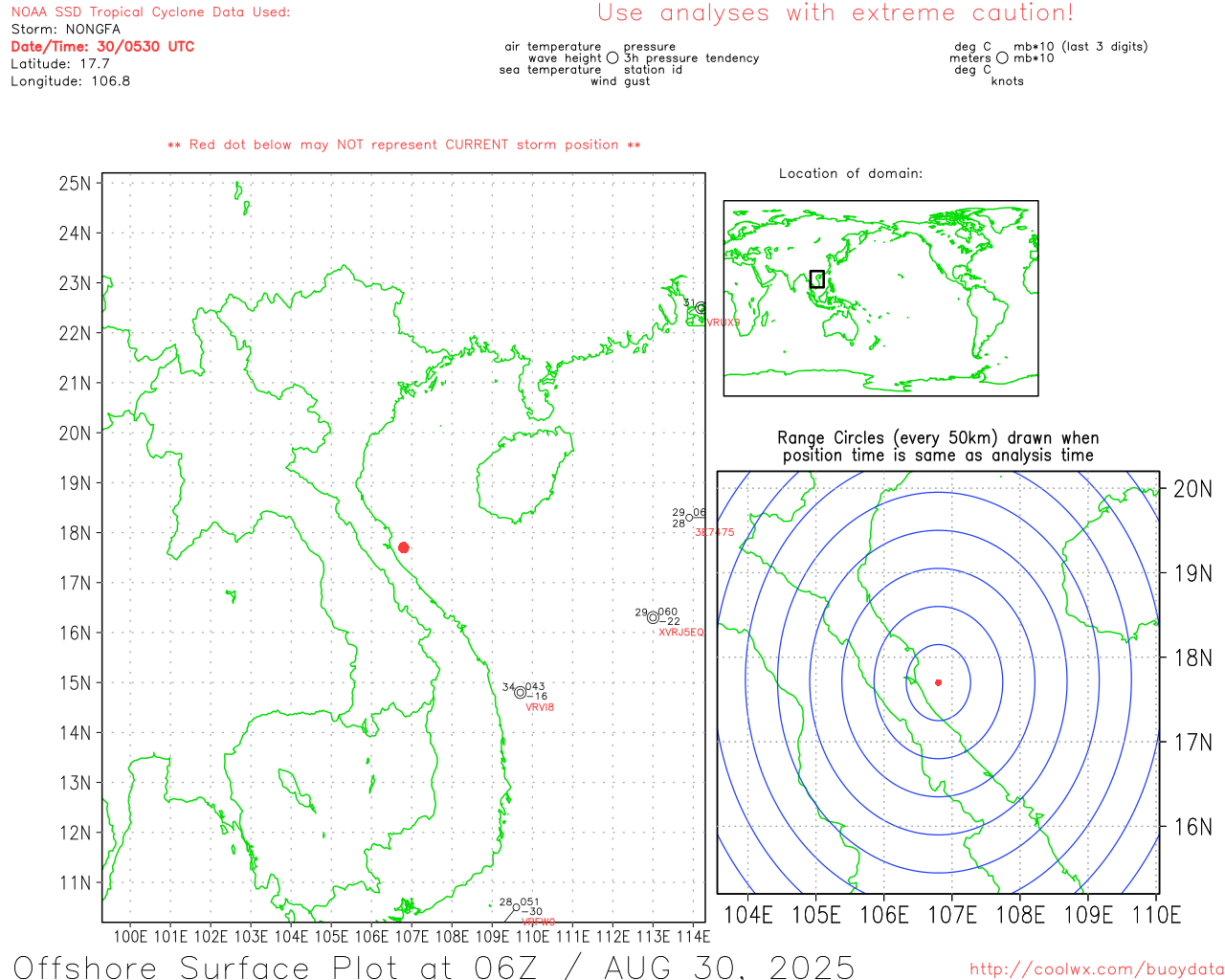Open the coolwx.com/buoydata link
Viewport: 1225px width, 980px height.
[1097, 969]
